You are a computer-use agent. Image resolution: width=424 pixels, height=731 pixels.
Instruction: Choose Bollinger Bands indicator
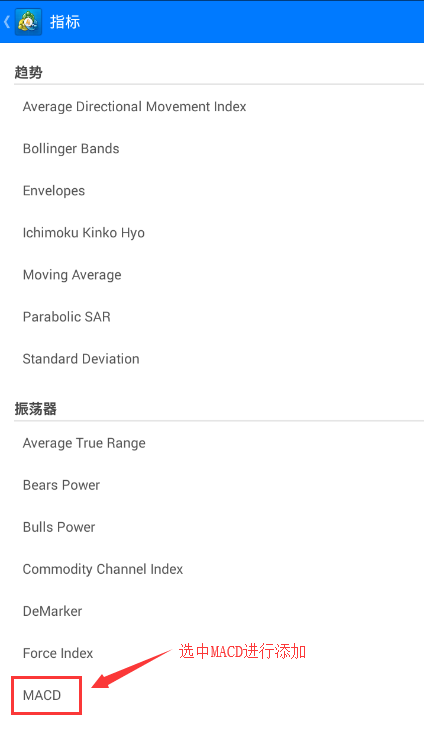click(x=212, y=148)
